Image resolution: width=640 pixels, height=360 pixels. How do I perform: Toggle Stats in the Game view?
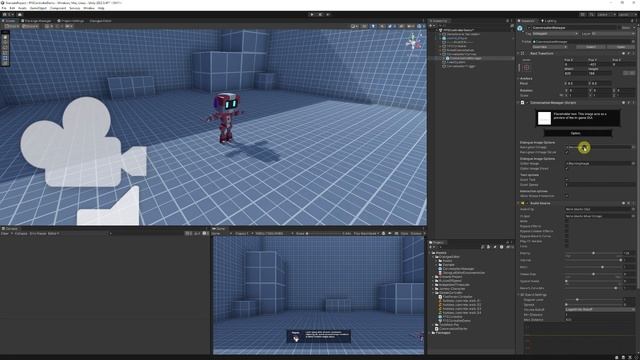point(404,233)
